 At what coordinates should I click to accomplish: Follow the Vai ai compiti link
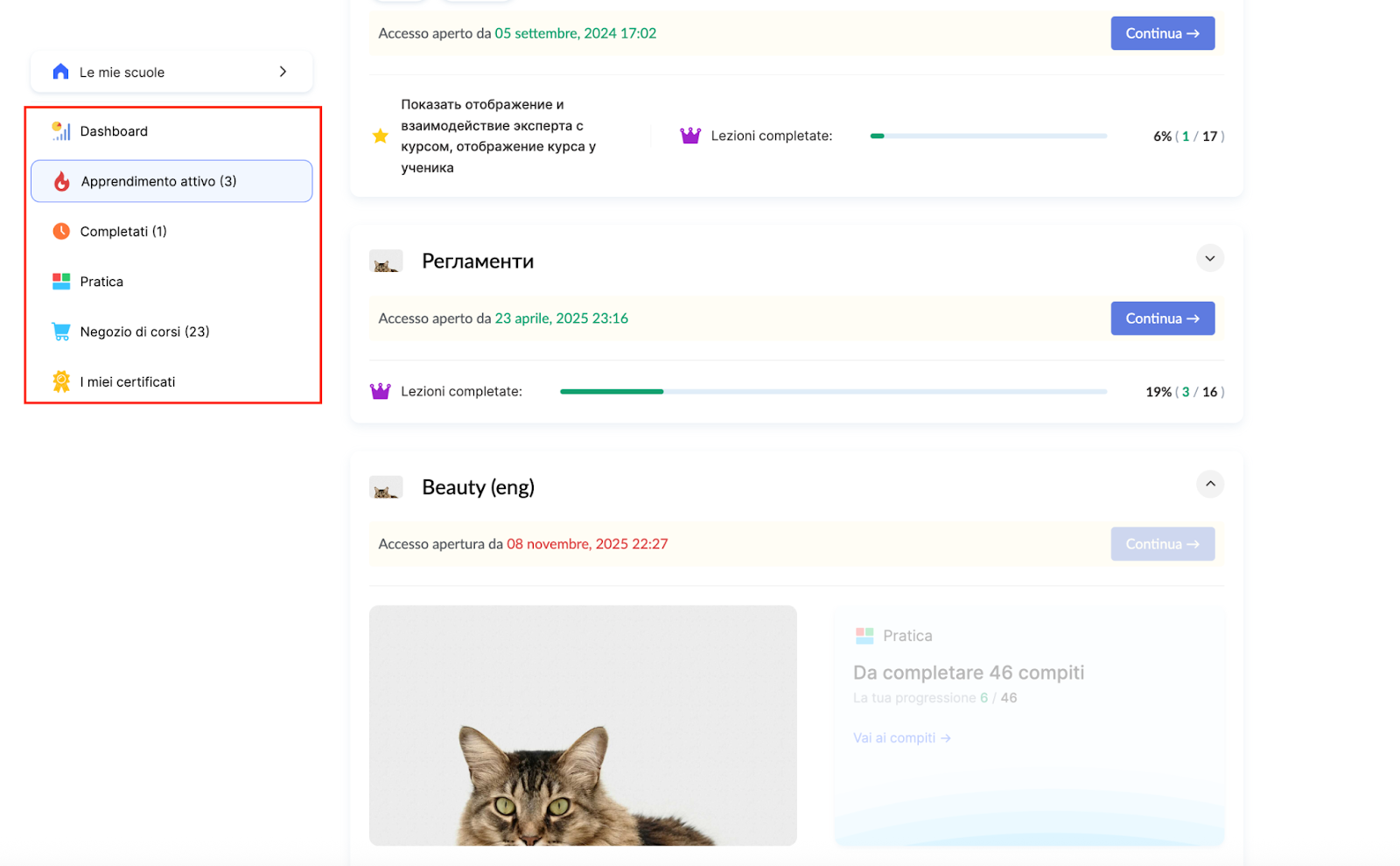point(901,738)
